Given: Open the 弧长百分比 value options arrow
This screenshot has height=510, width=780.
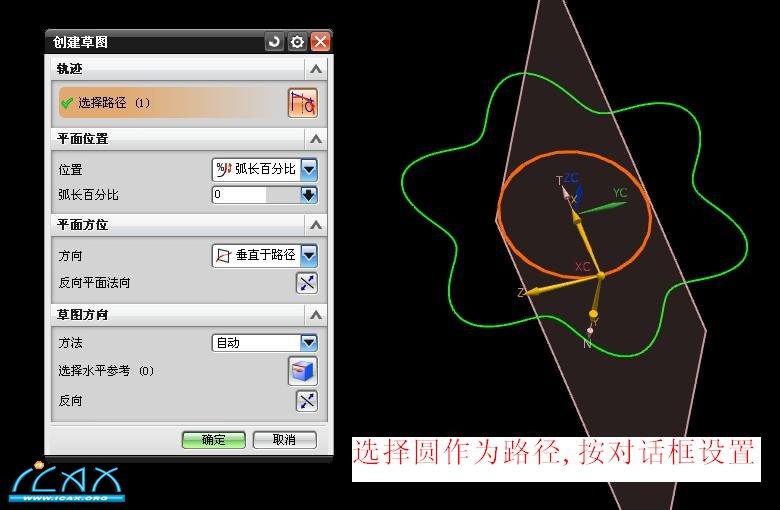Looking at the screenshot, I should (309, 195).
